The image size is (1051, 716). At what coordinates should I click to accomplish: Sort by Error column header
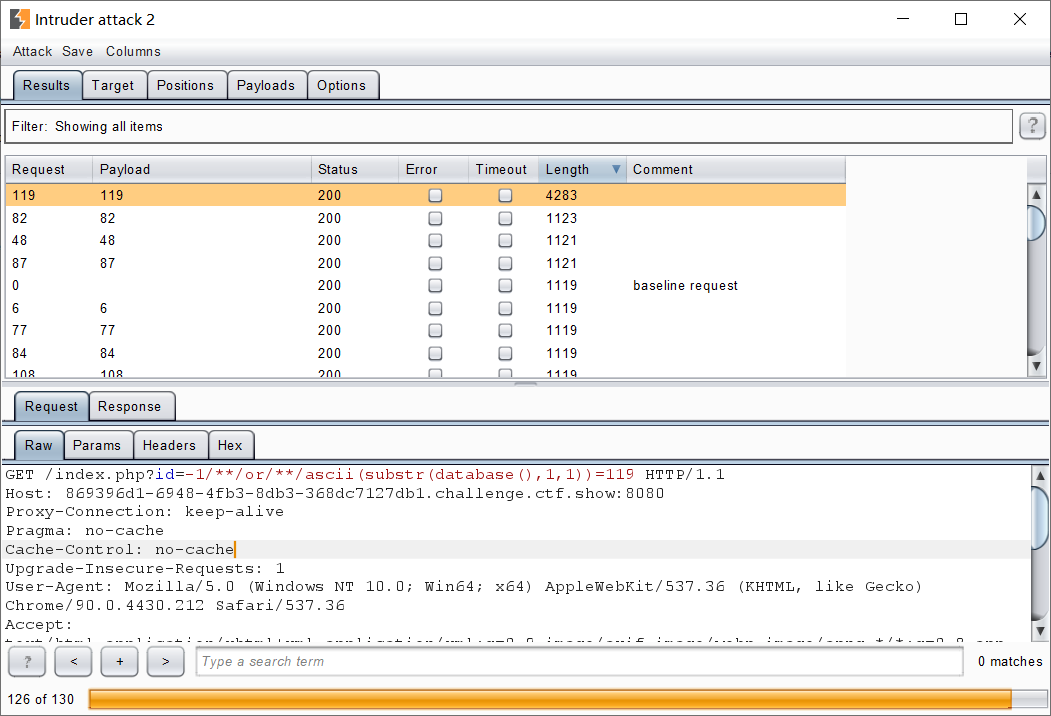(x=433, y=169)
